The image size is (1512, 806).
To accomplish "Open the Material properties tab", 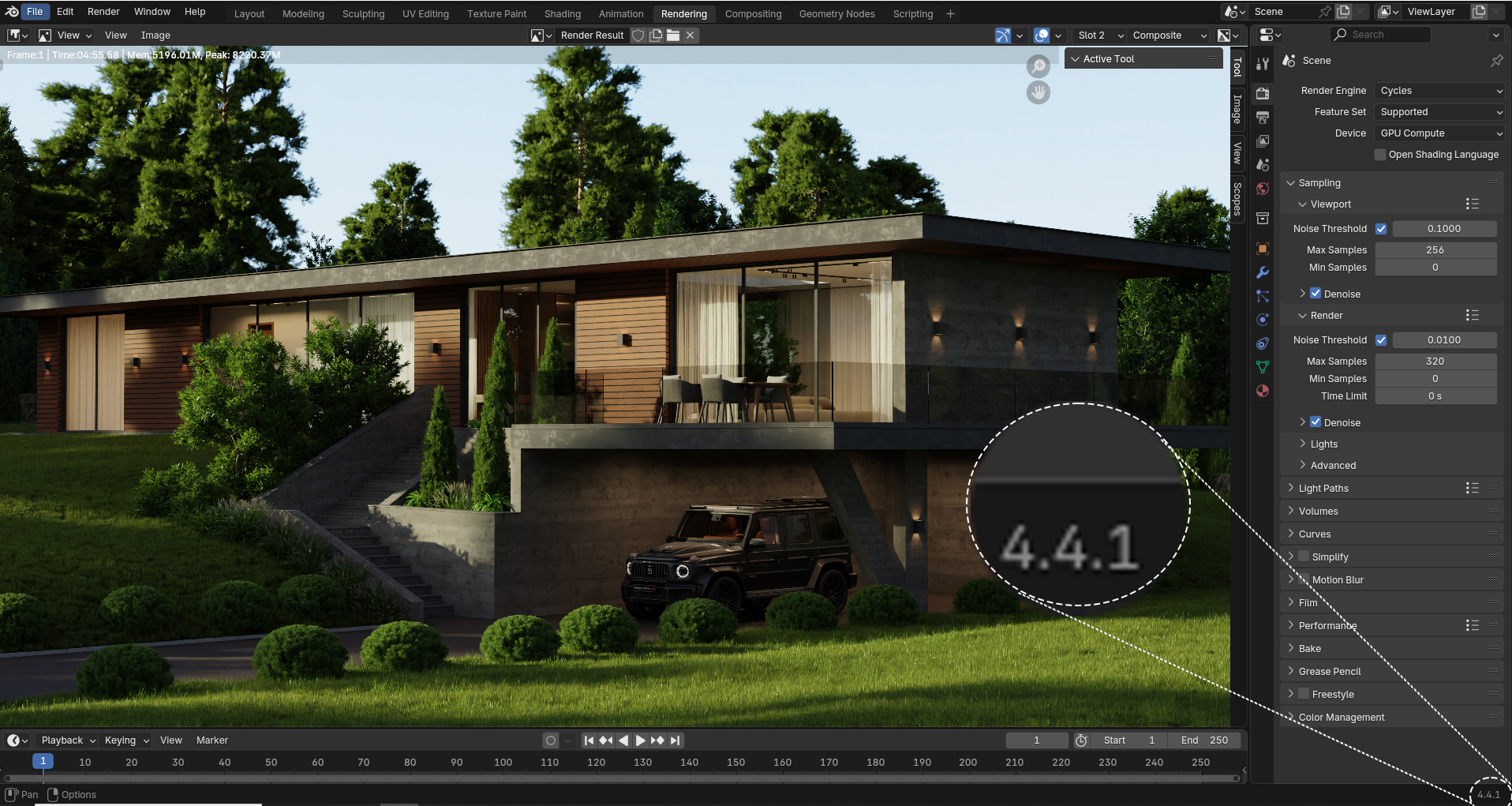I will coord(1263,391).
